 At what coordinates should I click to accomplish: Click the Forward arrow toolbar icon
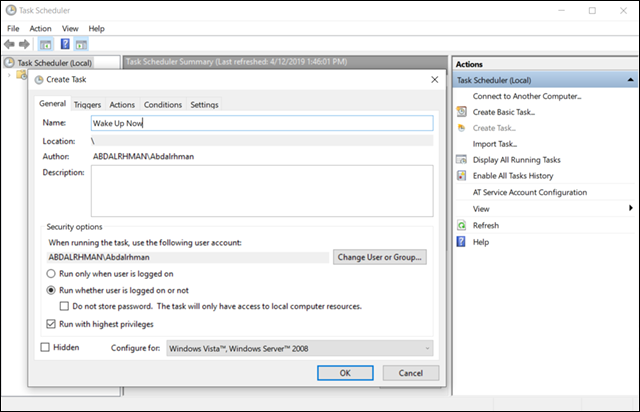point(24,44)
